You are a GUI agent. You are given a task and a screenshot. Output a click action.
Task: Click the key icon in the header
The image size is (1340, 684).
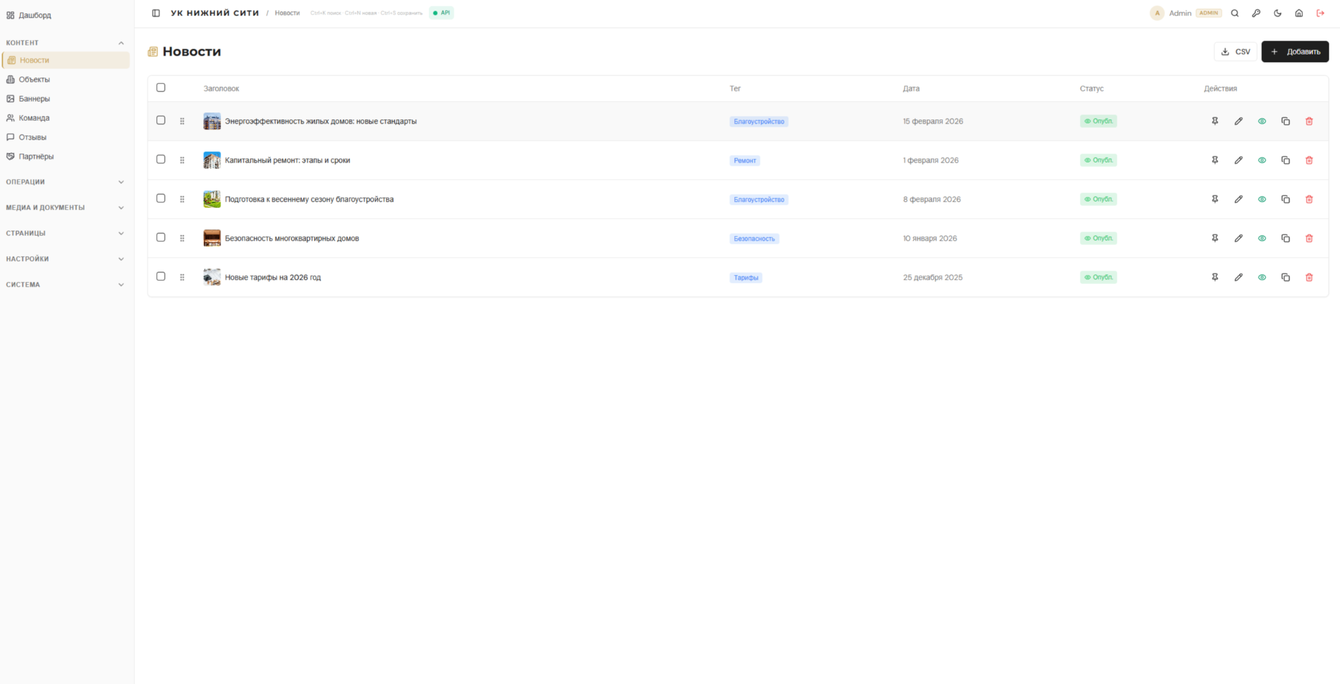tap(1256, 13)
